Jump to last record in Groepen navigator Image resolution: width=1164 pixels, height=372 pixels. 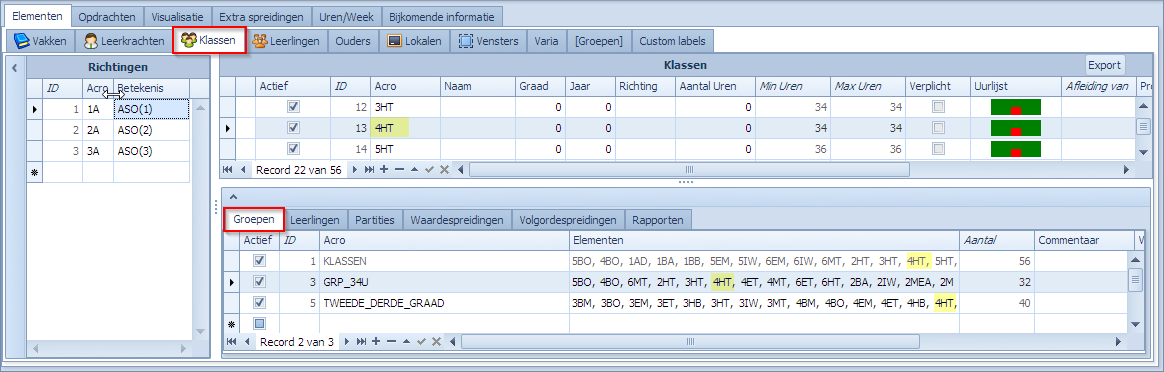click(362, 341)
